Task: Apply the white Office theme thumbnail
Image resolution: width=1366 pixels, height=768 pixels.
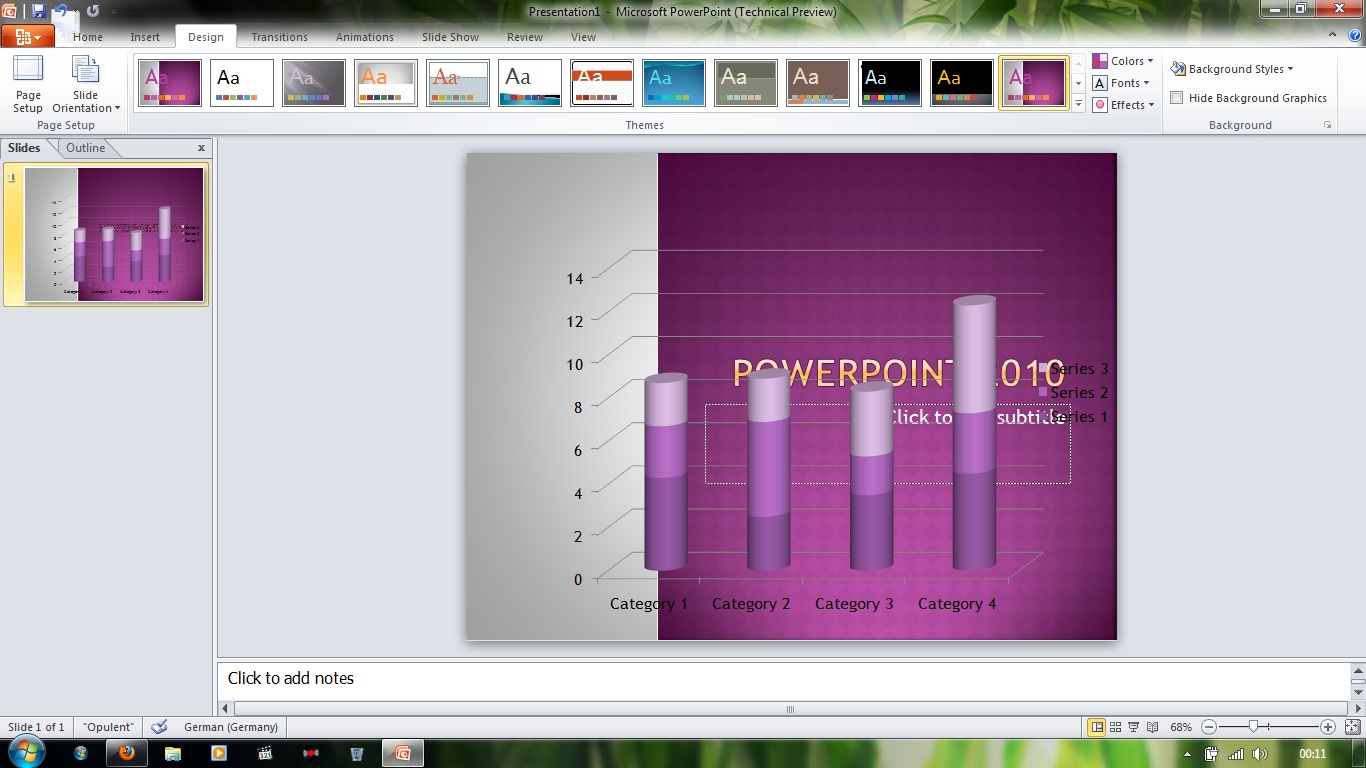Action: [x=242, y=83]
